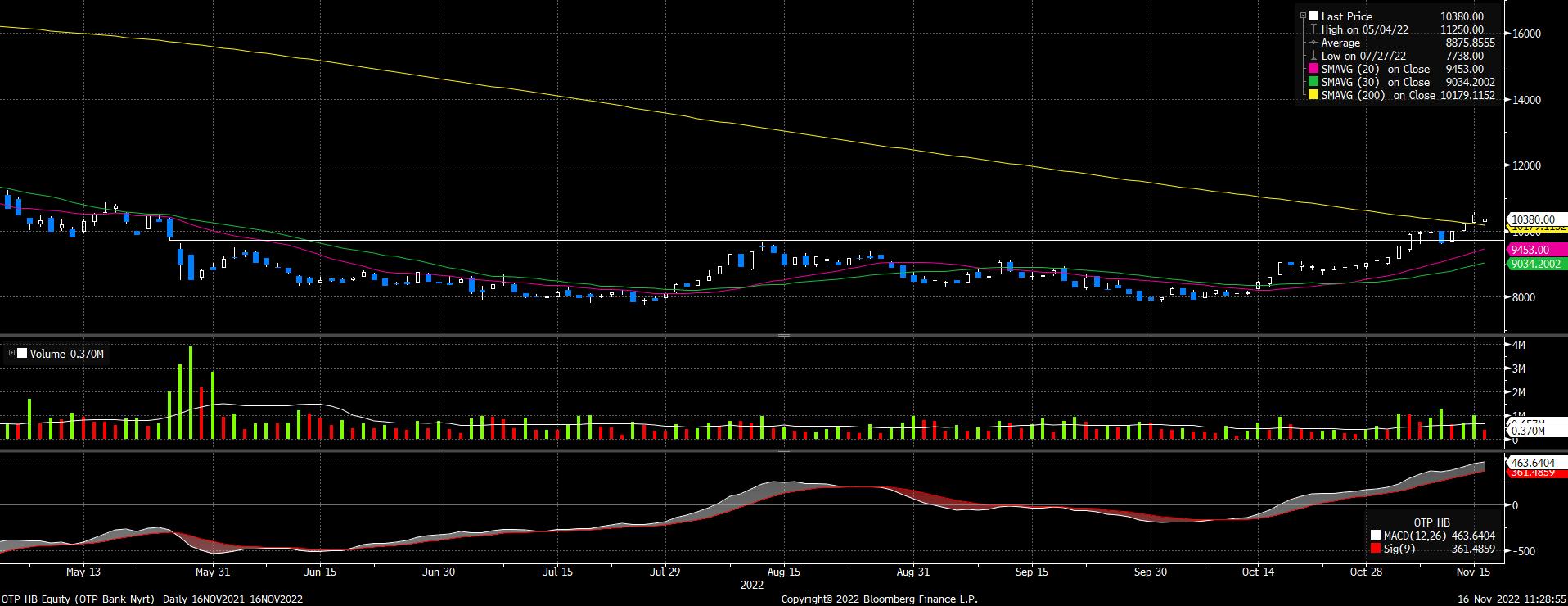
Task: Click the Bloomberg Finance copyright text
Action: [879, 599]
